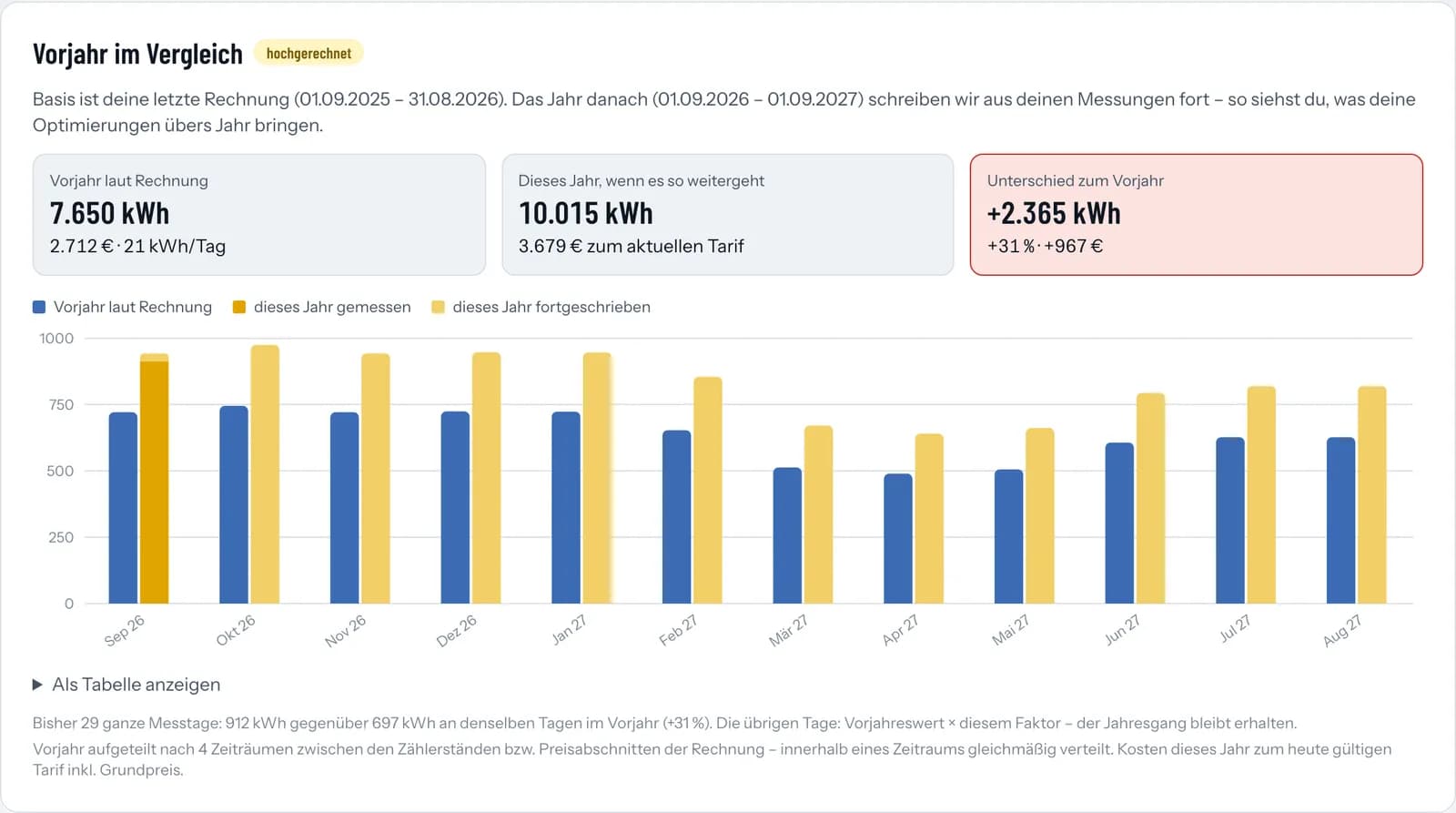Expand the Als Tabelle anzeigen disclosure triangle
Image resolution: width=1456 pixels, height=813 pixels.
37,685
